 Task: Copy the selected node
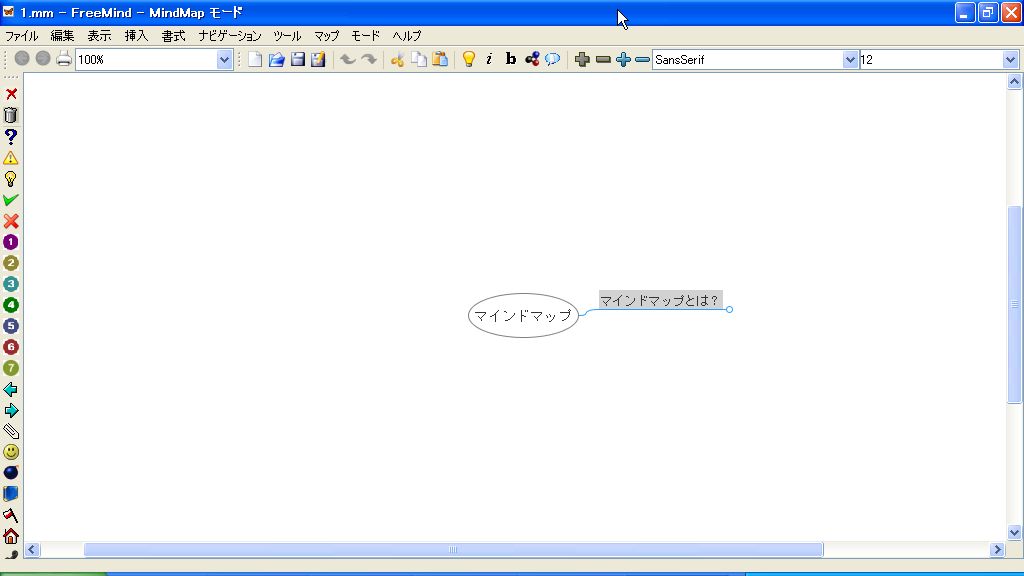419,59
